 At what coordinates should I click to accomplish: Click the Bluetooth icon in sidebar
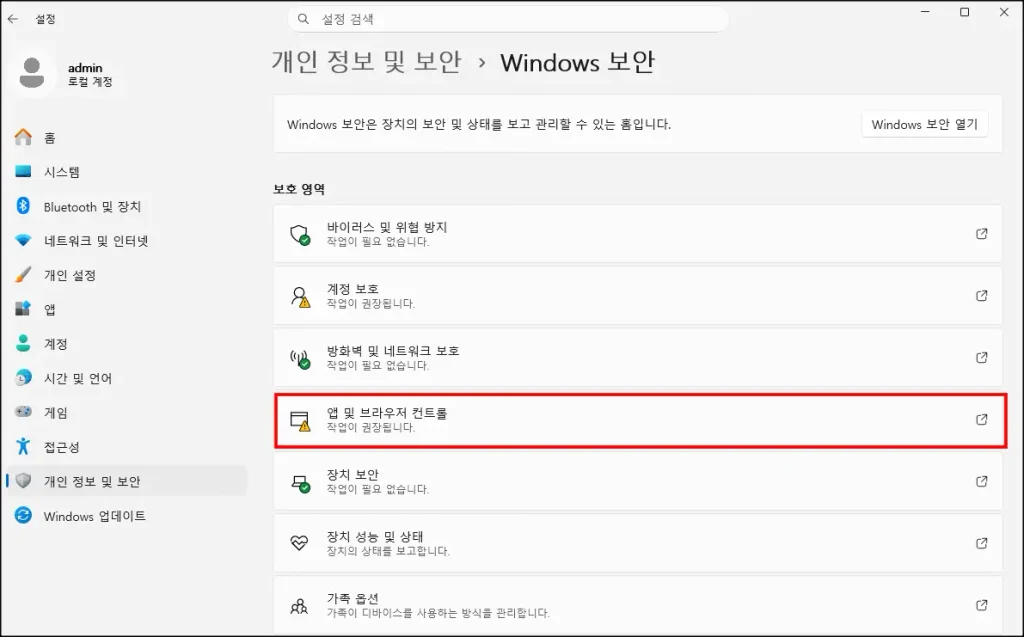click(24, 206)
